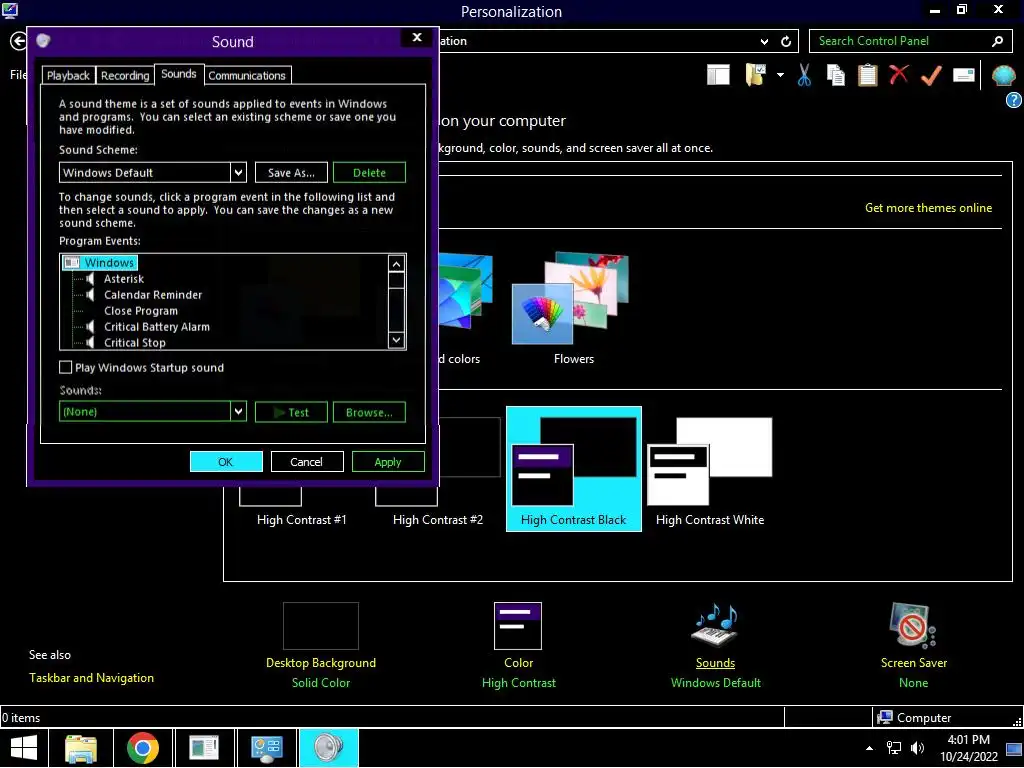The width and height of the screenshot is (1024, 768).
Task: Open the Sounds settings icon
Action: (715, 624)
